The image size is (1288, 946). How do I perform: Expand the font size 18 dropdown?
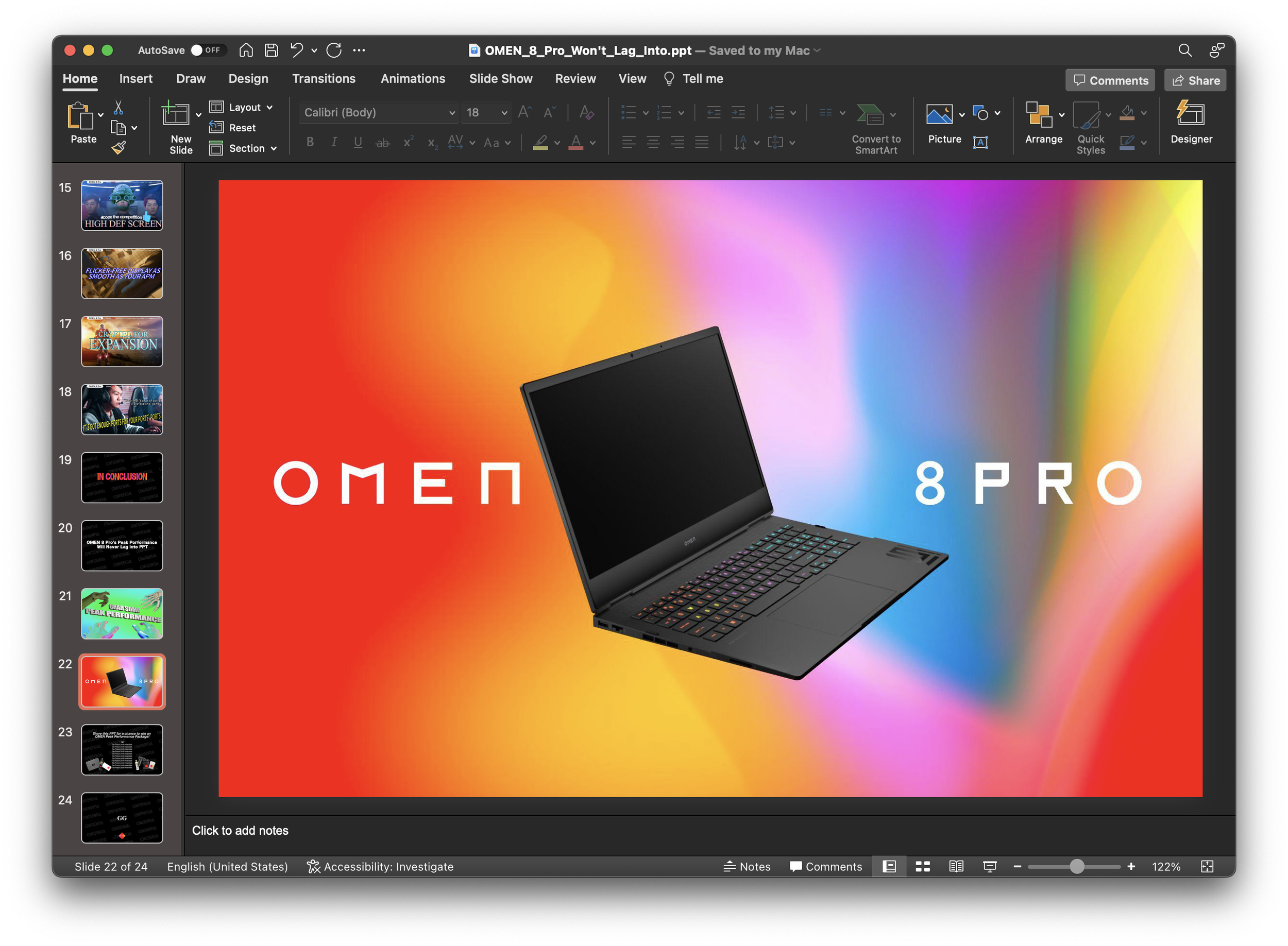coord(504,113)
